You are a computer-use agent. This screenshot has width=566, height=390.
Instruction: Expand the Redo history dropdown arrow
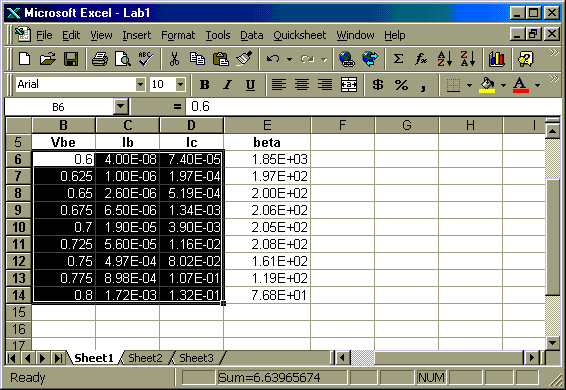pyautogui.click(x=324, y=59)
